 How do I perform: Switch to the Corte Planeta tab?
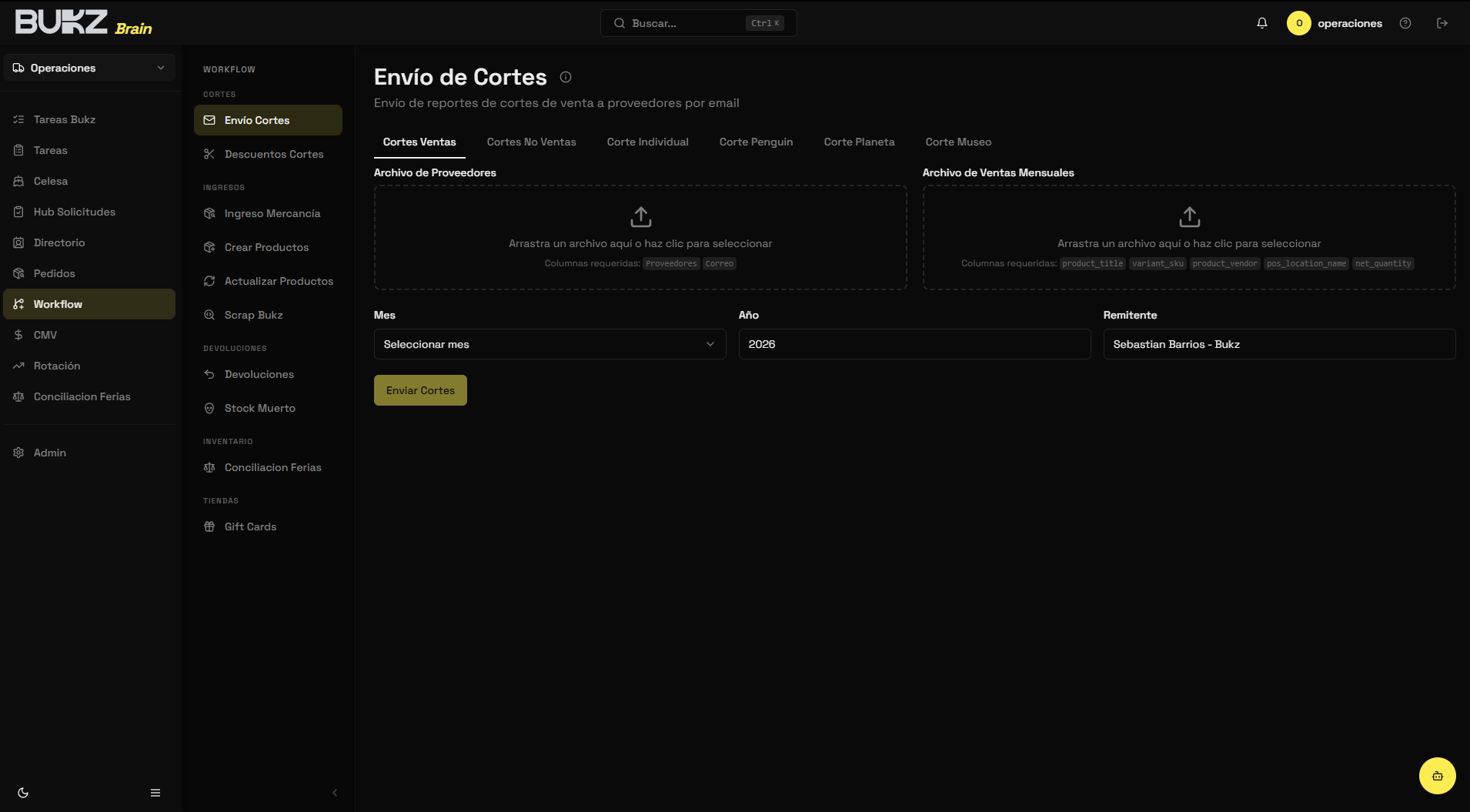(x=859, y=142)
